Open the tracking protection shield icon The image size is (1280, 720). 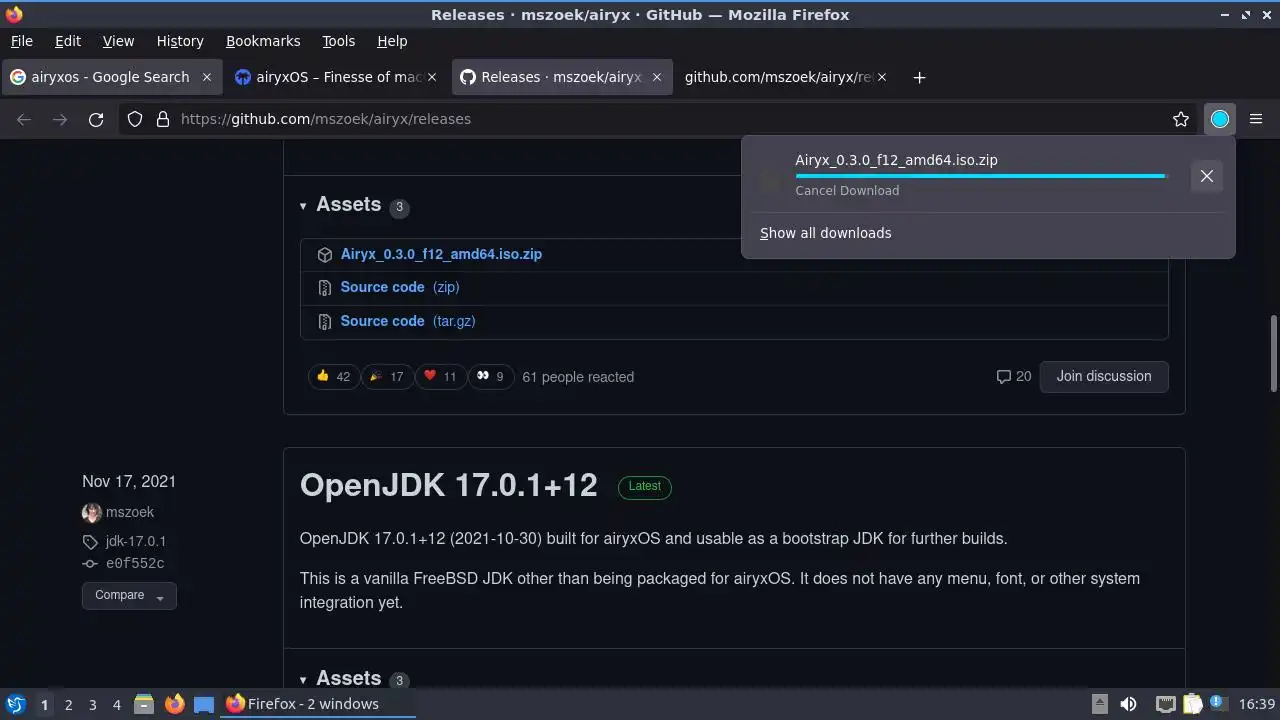135,119
